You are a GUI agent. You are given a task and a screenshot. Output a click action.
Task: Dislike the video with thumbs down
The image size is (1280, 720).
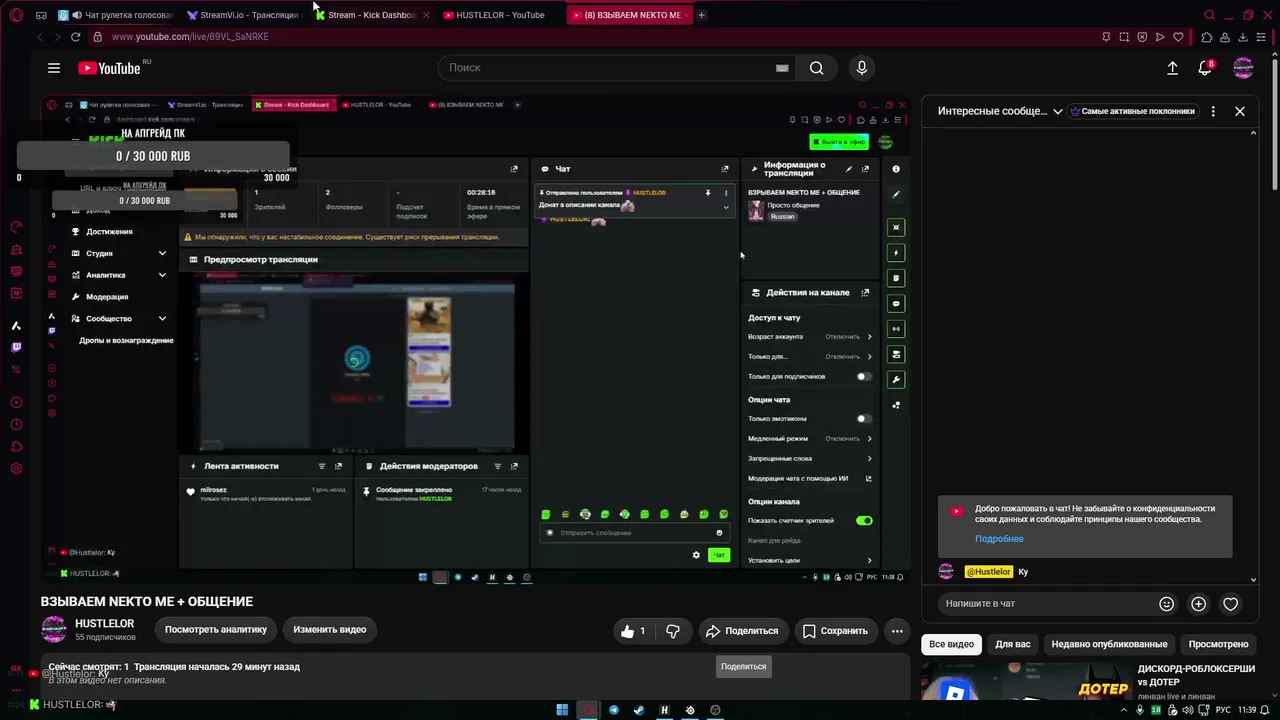coord(673,631)
